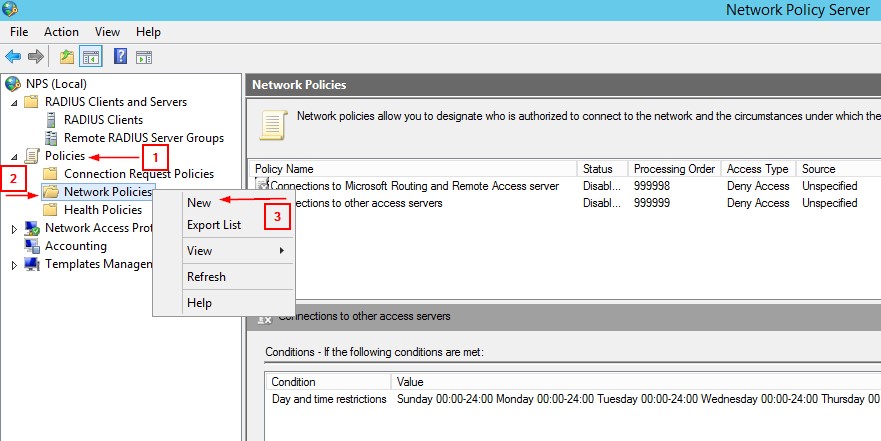Select Health Policies tree item
Viewport: 881px width, 441px height.
[103, 210]
